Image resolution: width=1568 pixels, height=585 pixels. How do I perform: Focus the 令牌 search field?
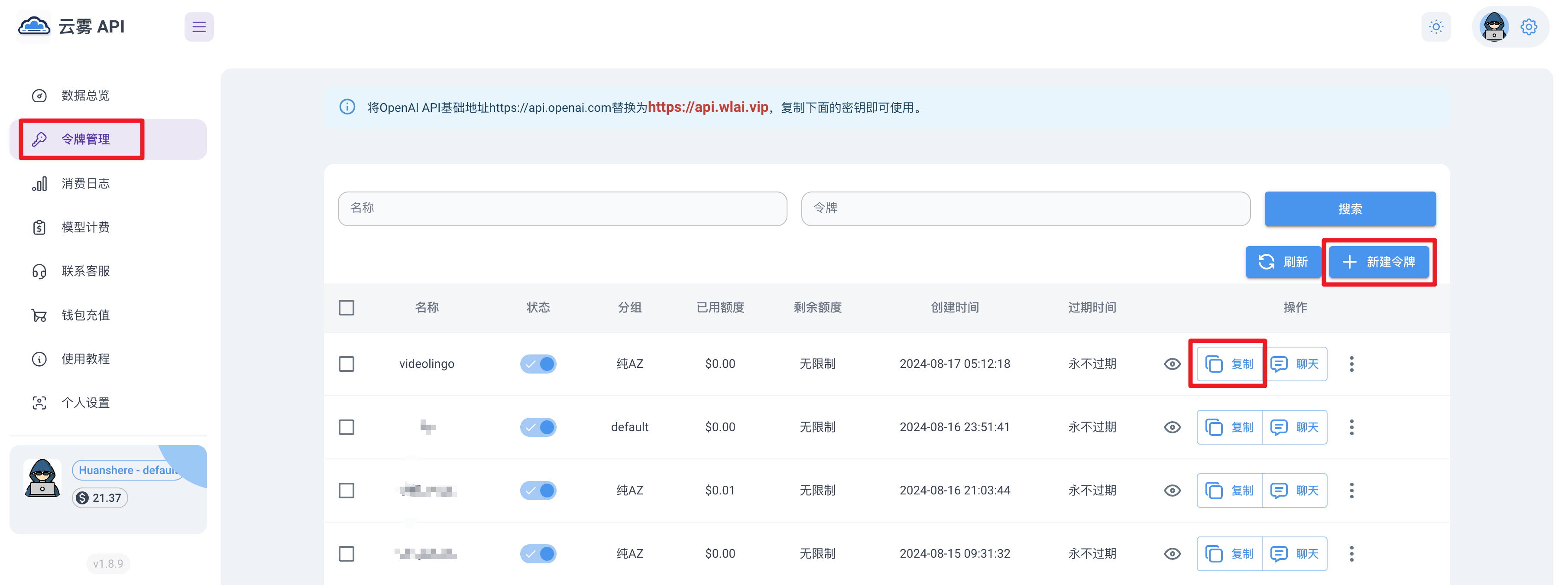click(x=1026, y=209)
